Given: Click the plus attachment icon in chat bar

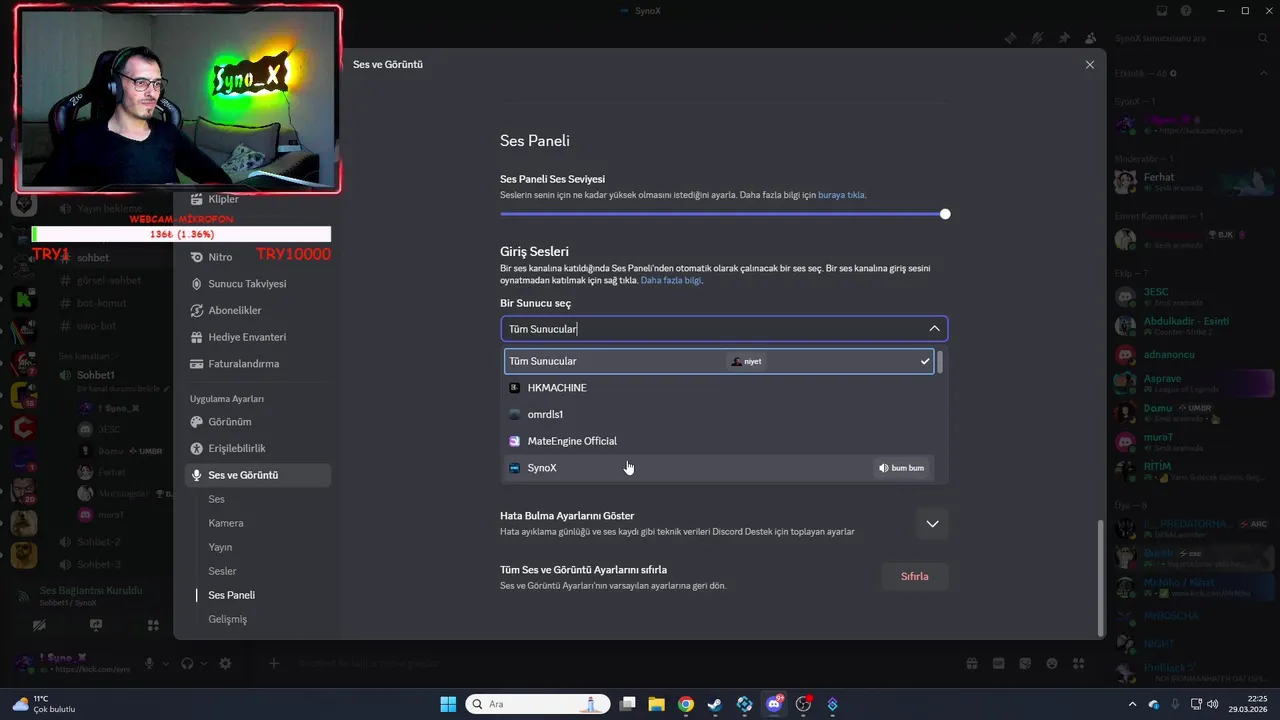Looking at the screenshot, I should coord(274,663).
